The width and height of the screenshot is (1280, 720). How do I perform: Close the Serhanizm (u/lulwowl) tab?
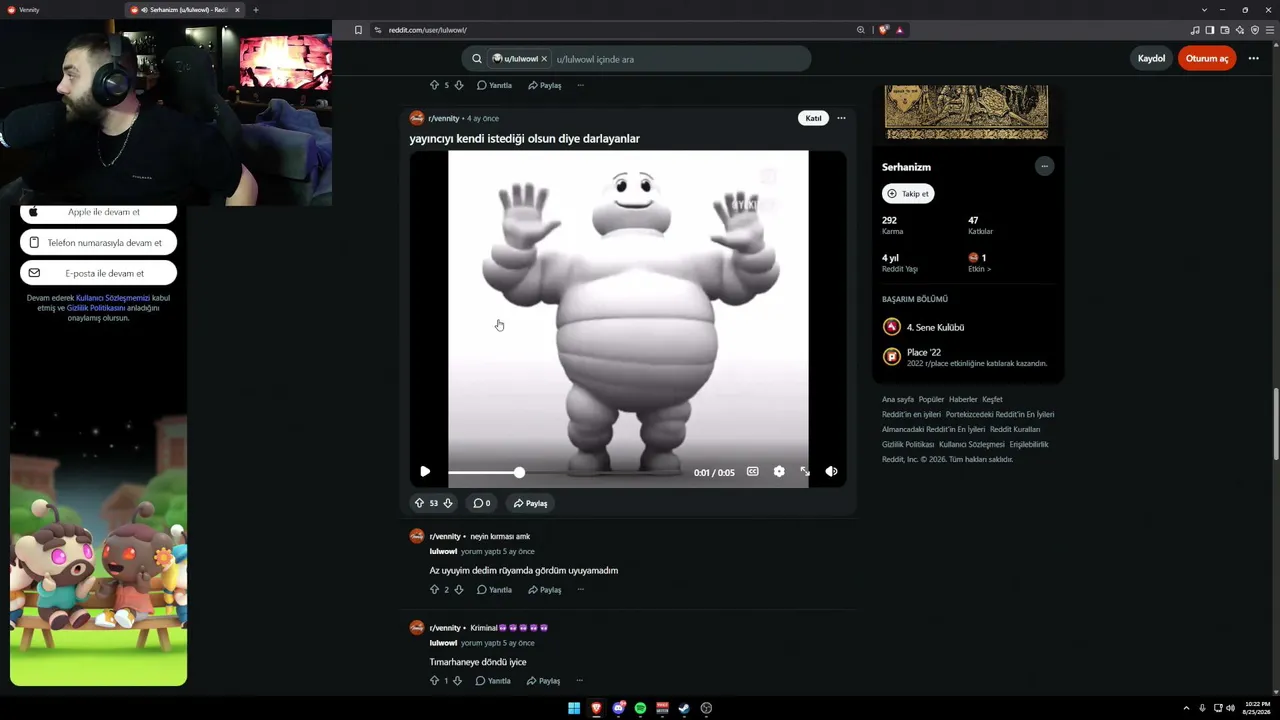click(x=237, y=10)
